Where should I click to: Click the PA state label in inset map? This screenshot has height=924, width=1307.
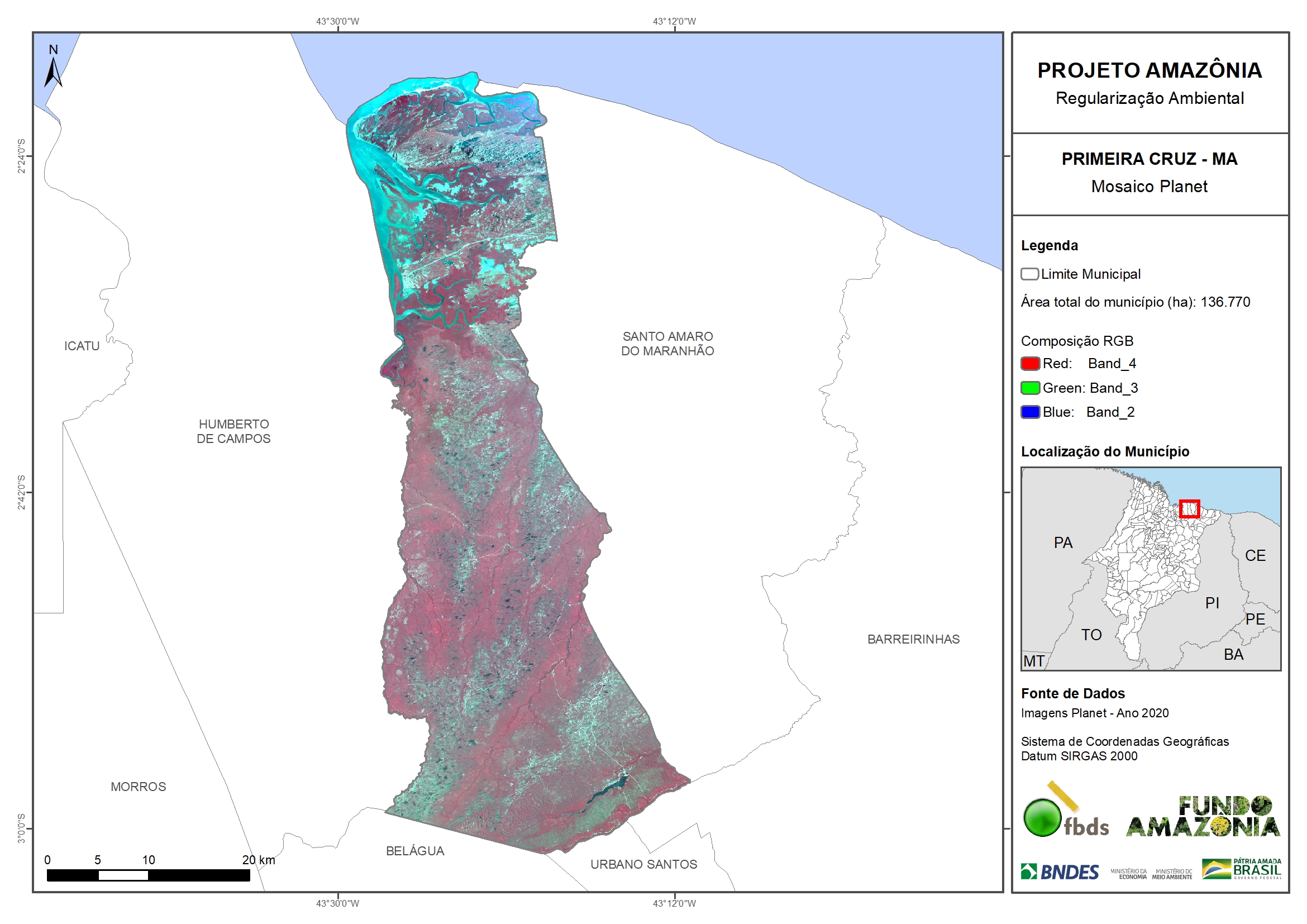coord(1063,542)
